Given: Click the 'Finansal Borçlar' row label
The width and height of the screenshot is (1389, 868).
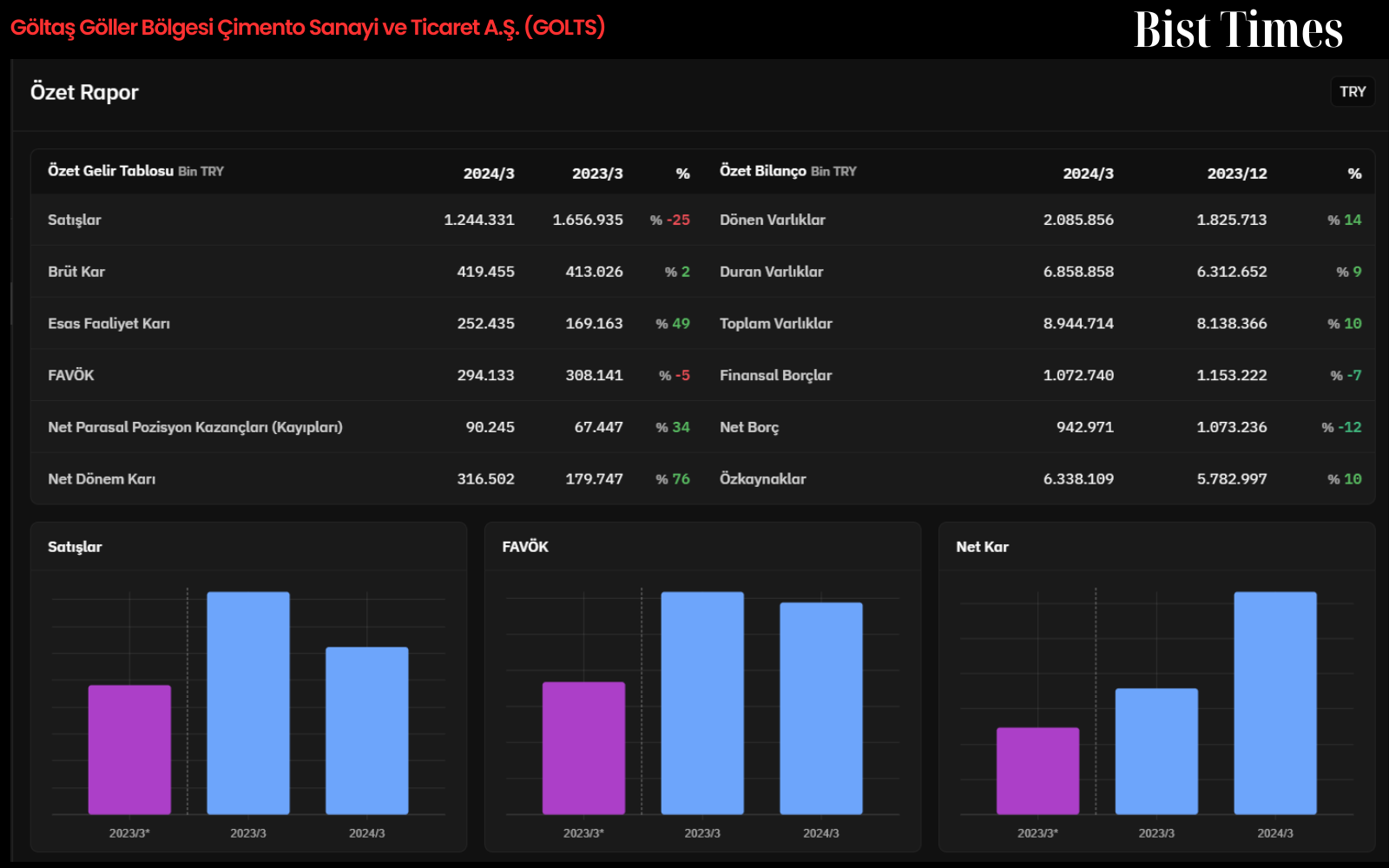Looking at the screenshot, I should (x=776, y=376).
